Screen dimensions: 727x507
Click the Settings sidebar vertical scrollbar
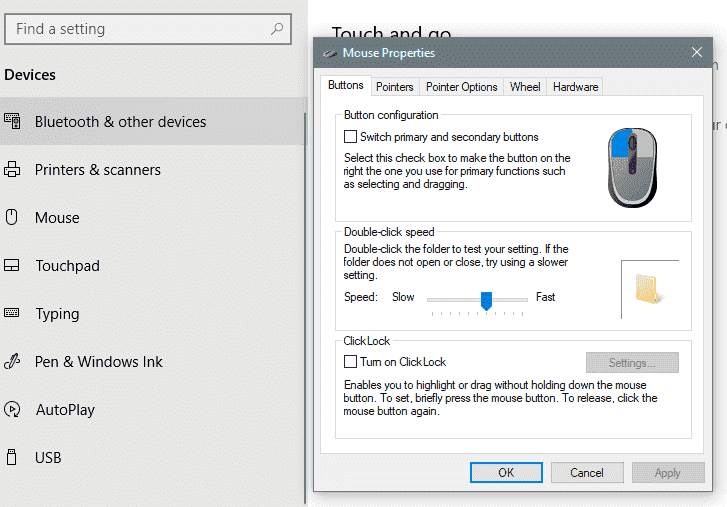305,308
